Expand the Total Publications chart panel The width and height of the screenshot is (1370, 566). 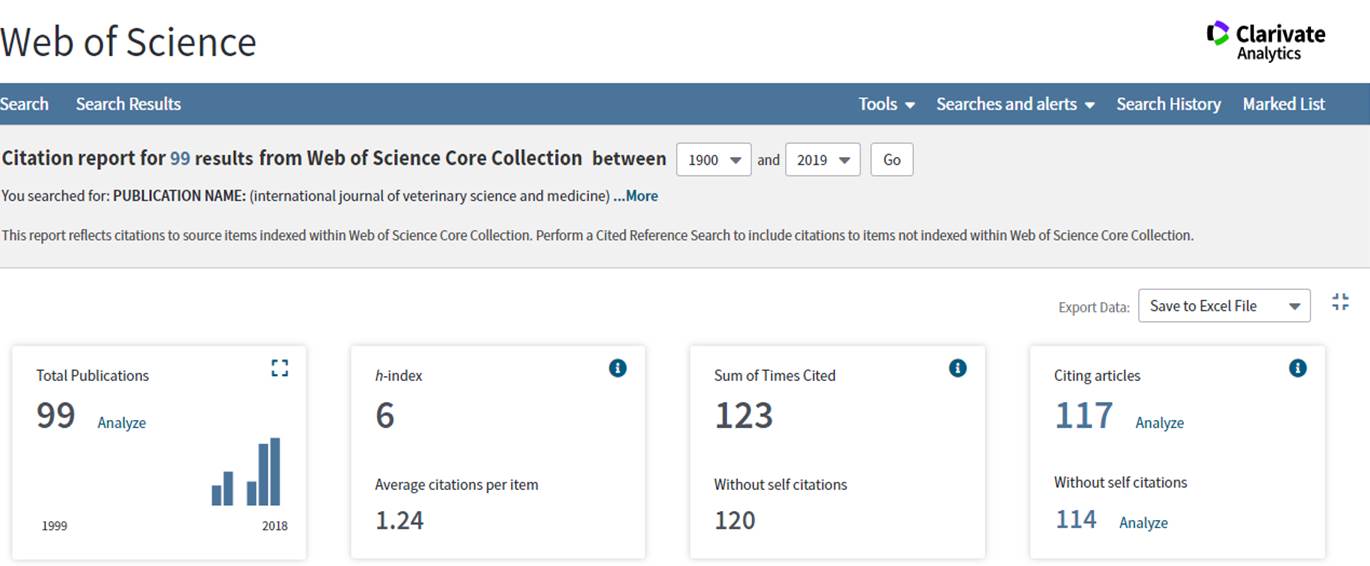[279, 368]
